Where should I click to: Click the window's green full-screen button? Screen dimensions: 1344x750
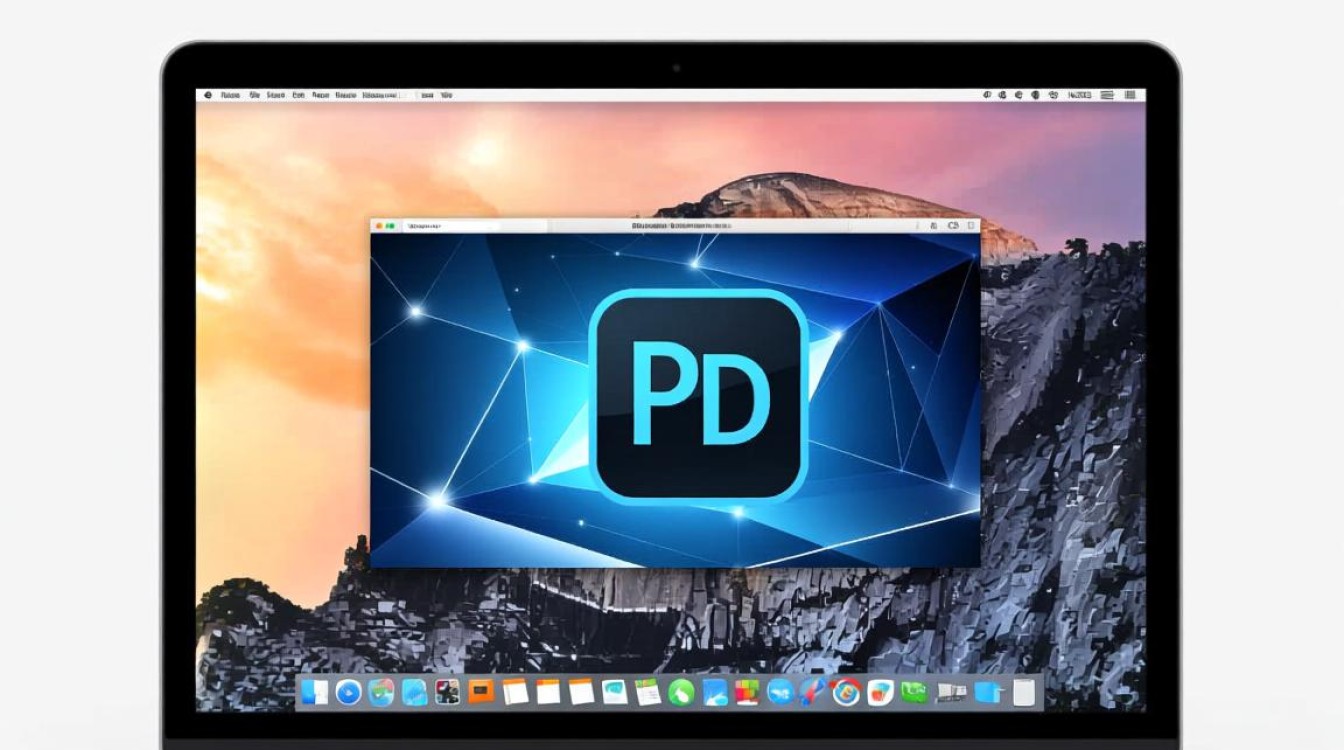[392, 227]
